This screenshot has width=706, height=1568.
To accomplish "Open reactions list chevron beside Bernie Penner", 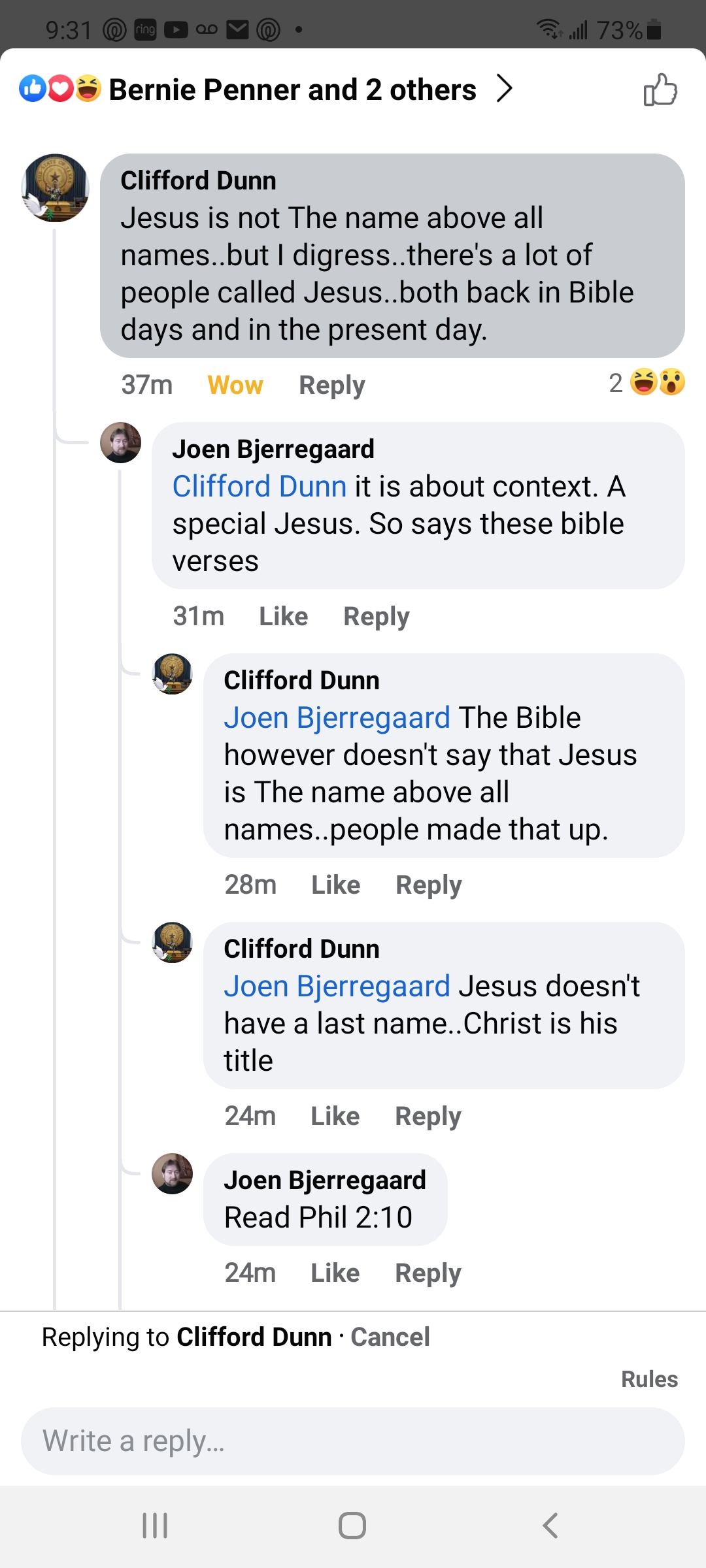I will tap(504, 89).
